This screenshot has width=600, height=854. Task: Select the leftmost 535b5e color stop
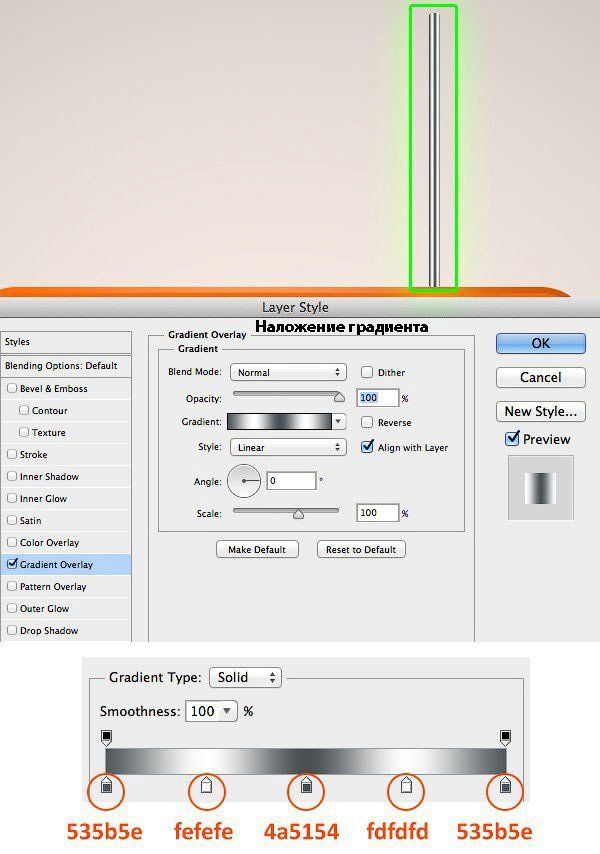(107, 785)
